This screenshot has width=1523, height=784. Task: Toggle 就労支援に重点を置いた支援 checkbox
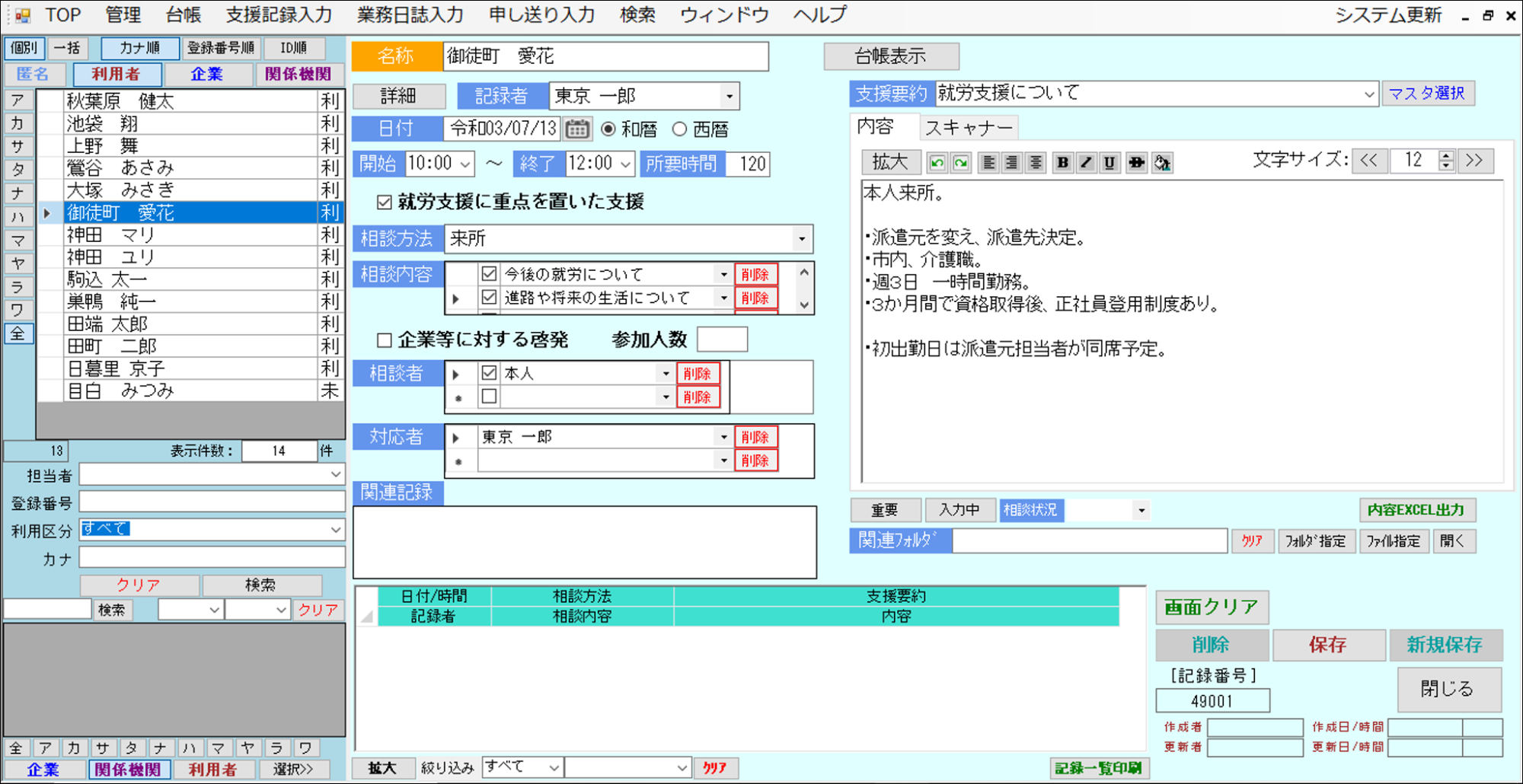click(x=385, y=202)
